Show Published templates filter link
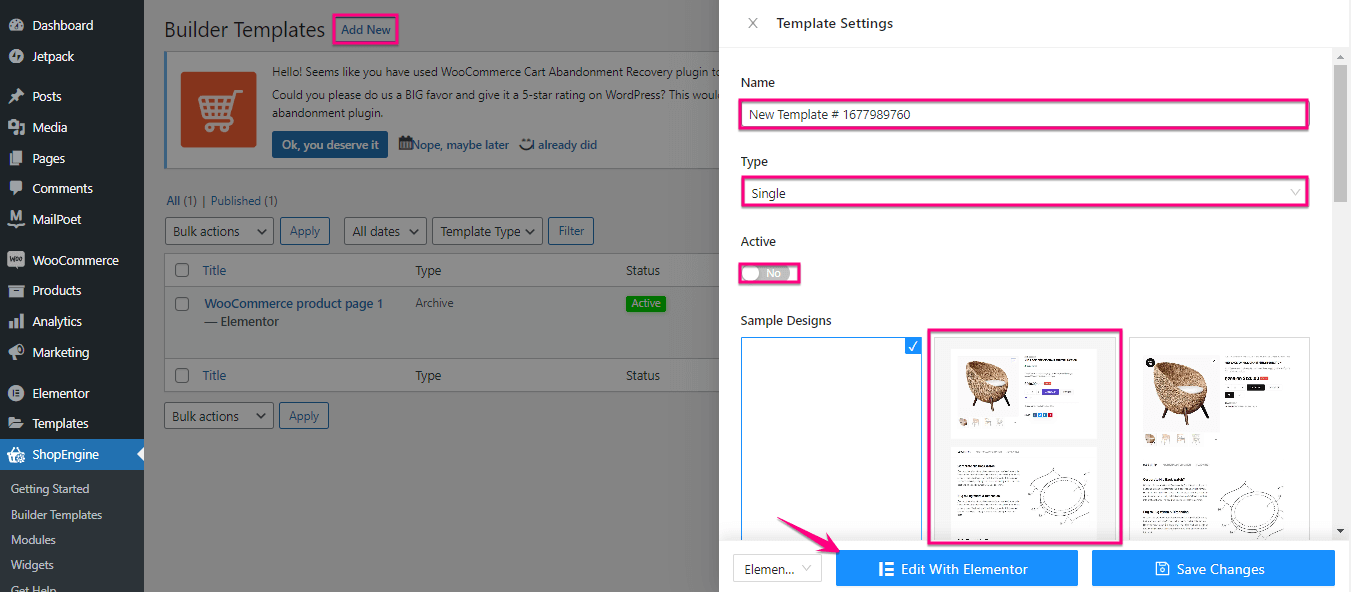The image size is (1351, 592). (244, 201)
